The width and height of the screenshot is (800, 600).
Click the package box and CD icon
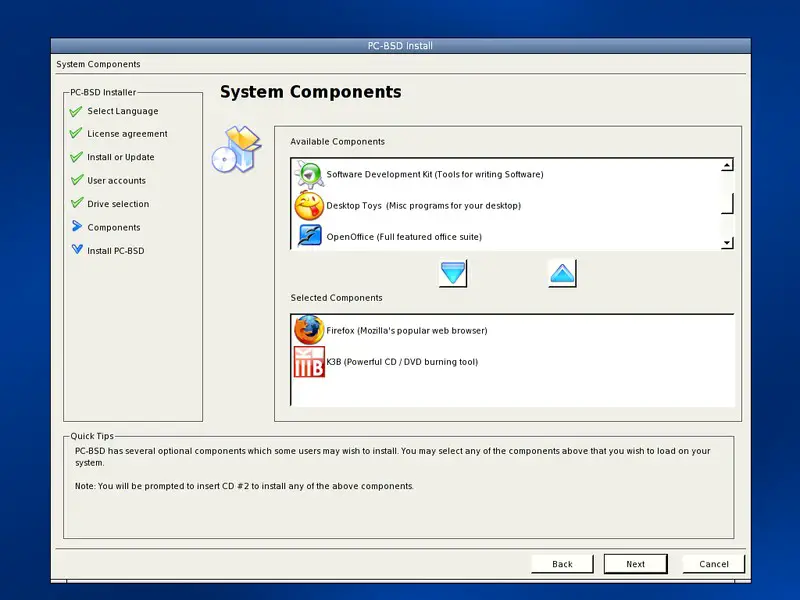click(x=237, y=148)
